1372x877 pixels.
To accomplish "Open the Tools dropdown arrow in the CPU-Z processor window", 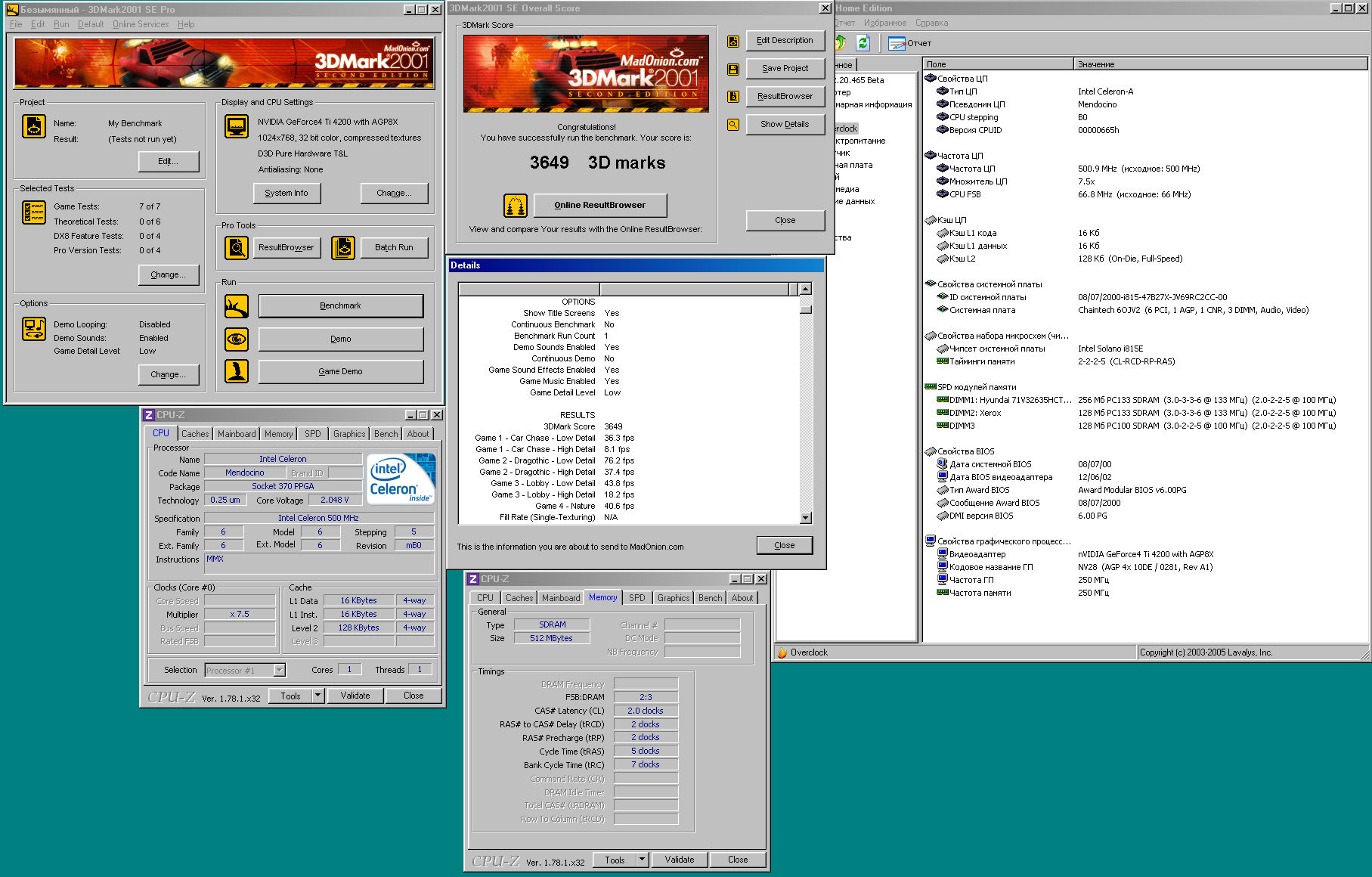I will coord(318,696).
